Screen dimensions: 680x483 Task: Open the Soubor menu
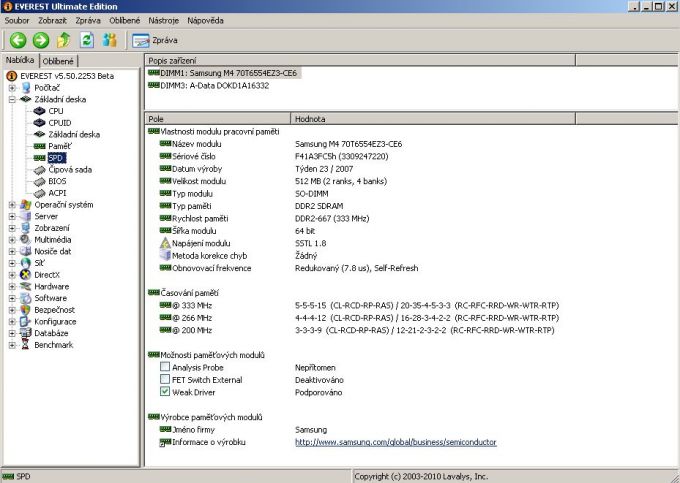point(17,20)
